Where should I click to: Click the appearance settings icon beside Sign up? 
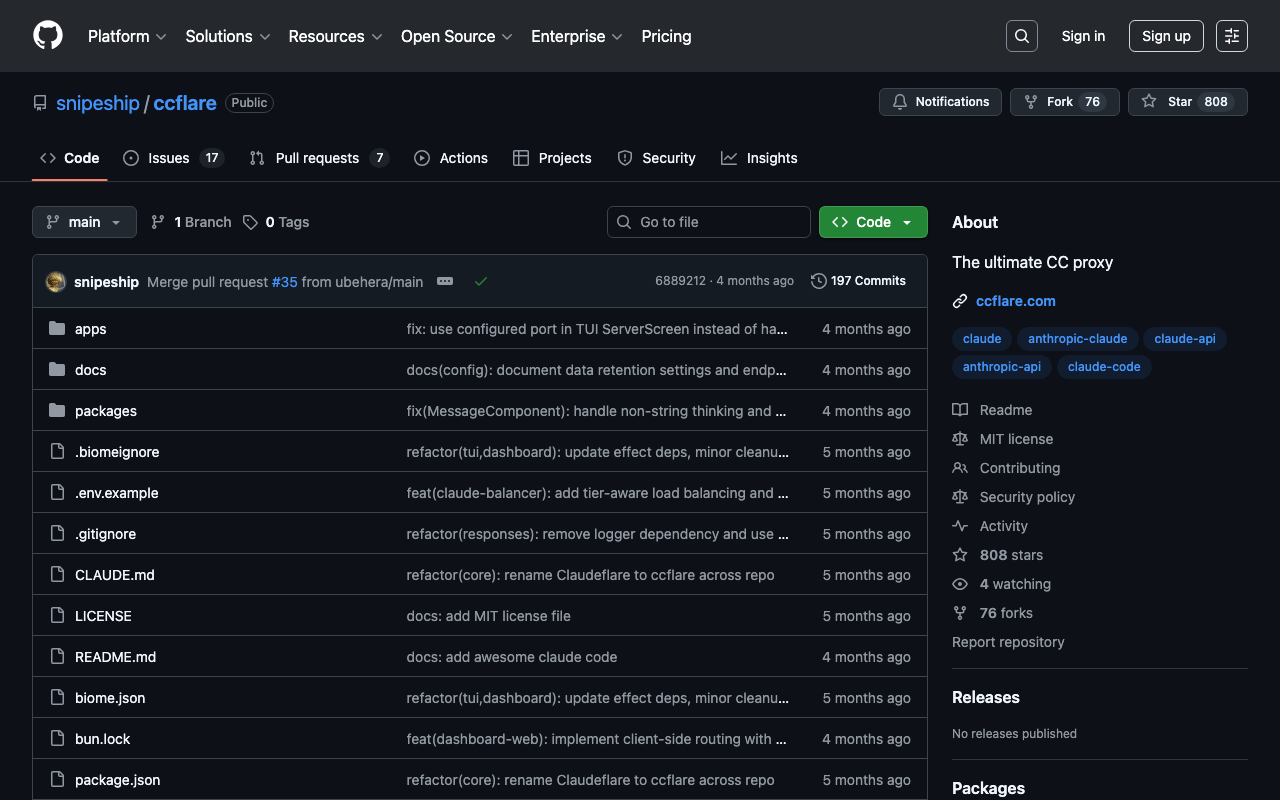[x=1231, y=36]
